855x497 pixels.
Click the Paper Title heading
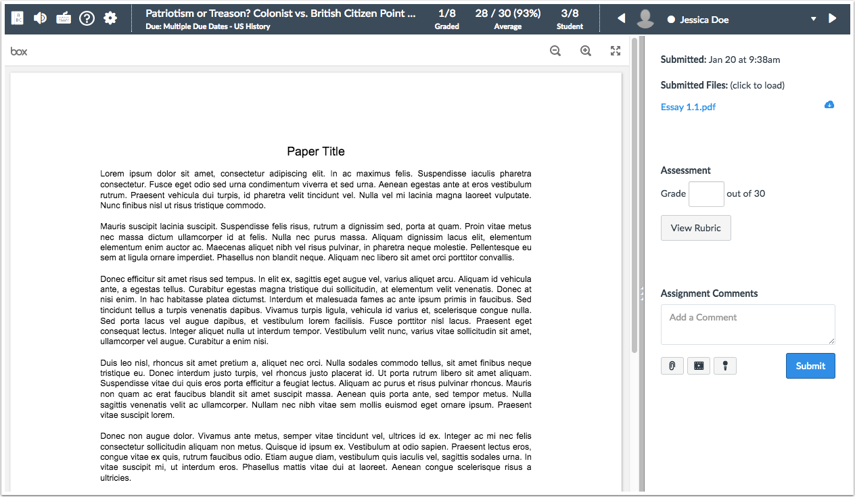pyautogui.click(x=316, y=152)
